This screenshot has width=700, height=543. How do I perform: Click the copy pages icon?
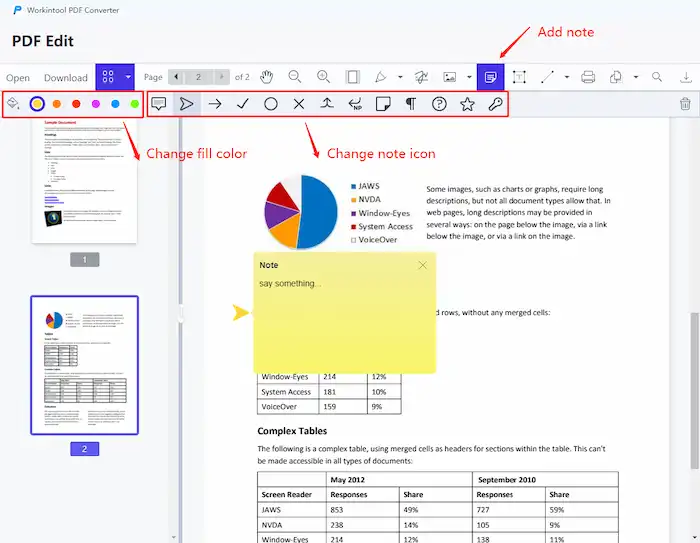(x=616, y=77)
